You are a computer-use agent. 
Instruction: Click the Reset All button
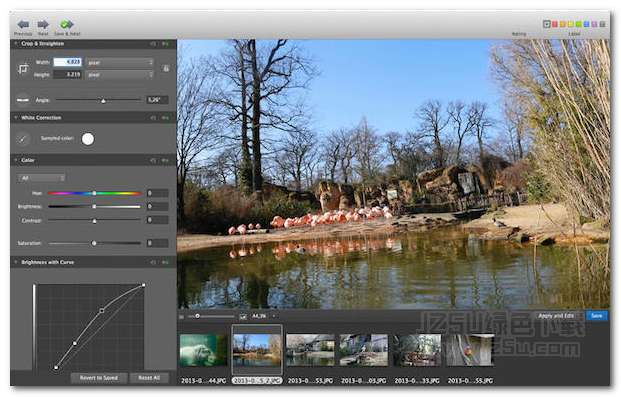pos(149,378)
